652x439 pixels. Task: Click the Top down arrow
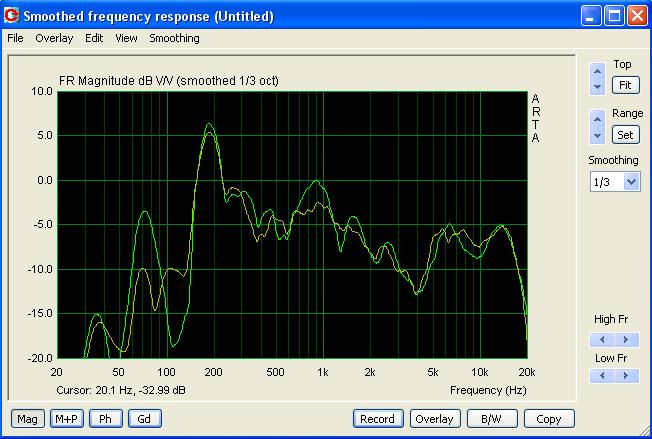(598, 87)
